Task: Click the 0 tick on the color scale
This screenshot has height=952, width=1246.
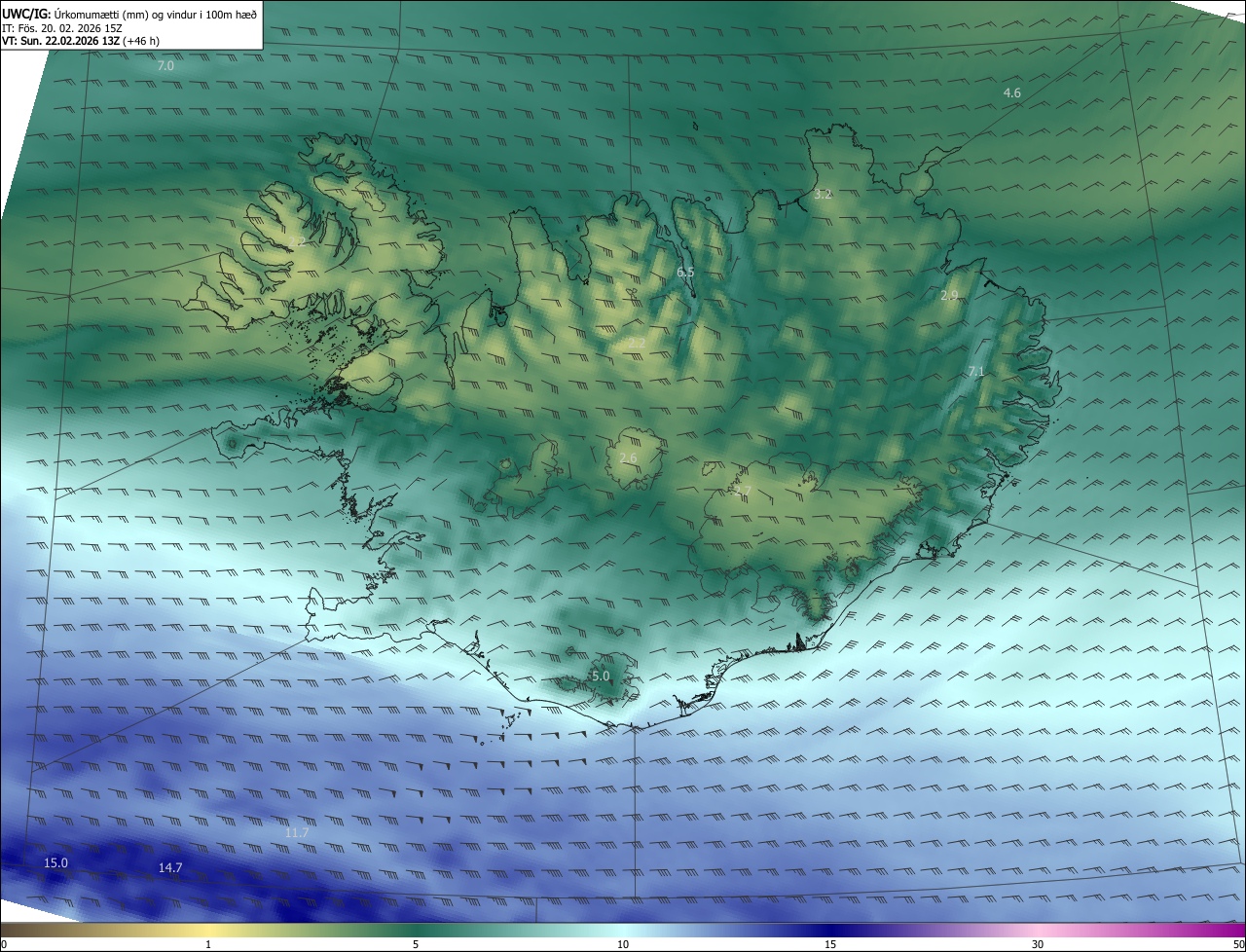Action: pyautogui.click(x=3, y=944)
